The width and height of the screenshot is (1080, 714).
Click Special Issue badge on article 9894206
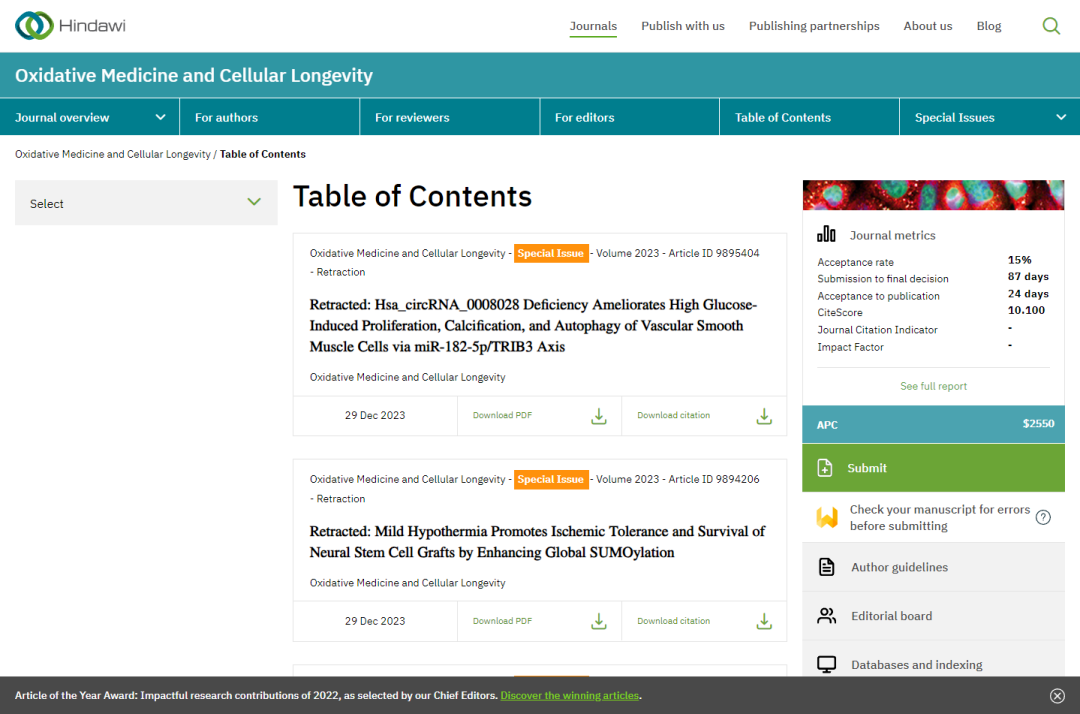coord(551,479)
